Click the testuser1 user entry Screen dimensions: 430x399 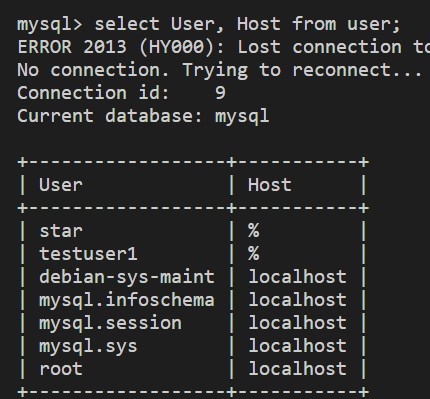coord(88,254)
